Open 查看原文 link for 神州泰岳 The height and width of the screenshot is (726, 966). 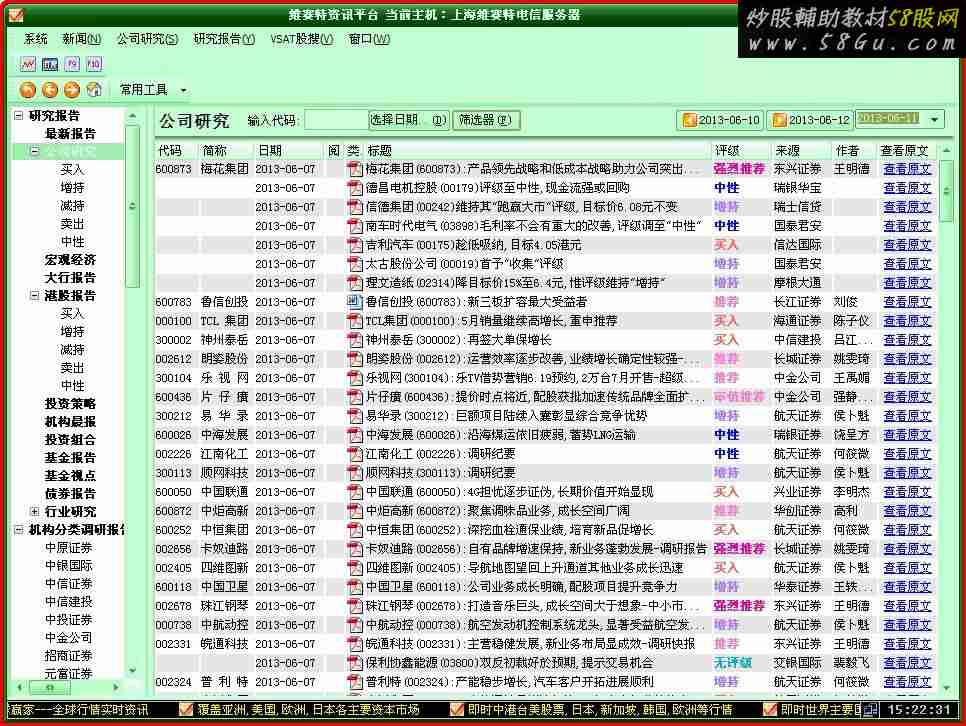coord(907,340)
